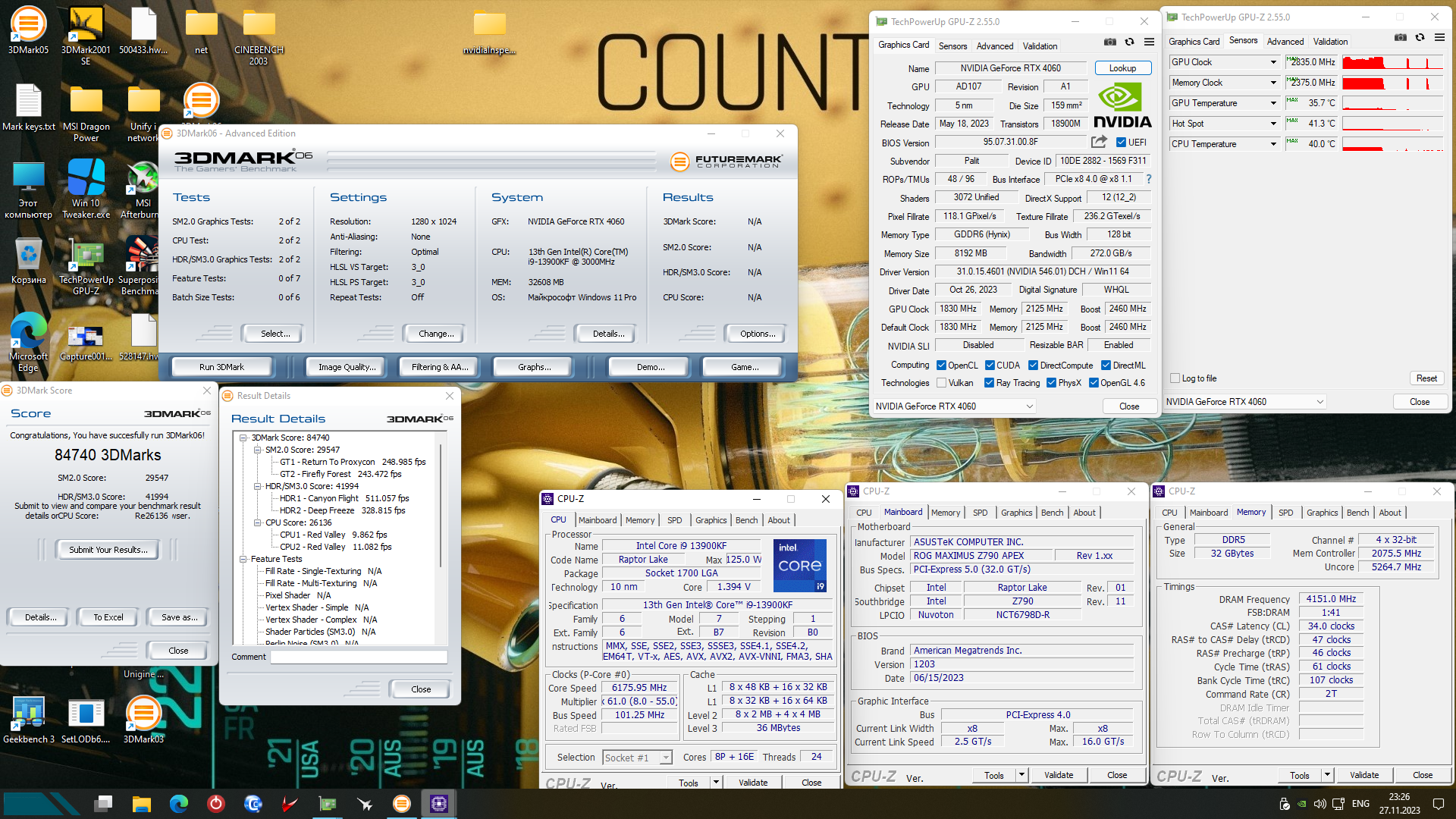Open hamburger menu in GPU-Z Graphics Card window

pos(1150,42)
